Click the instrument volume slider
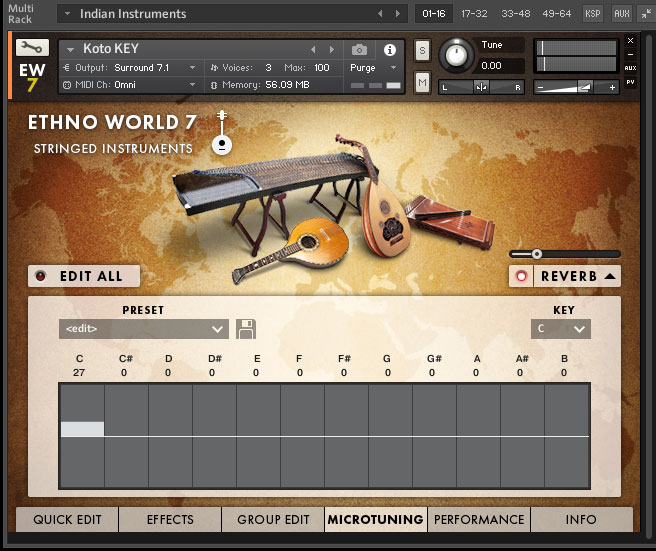Screen dimensions: 656x551 pyautogui.click(x=576, y=87)
